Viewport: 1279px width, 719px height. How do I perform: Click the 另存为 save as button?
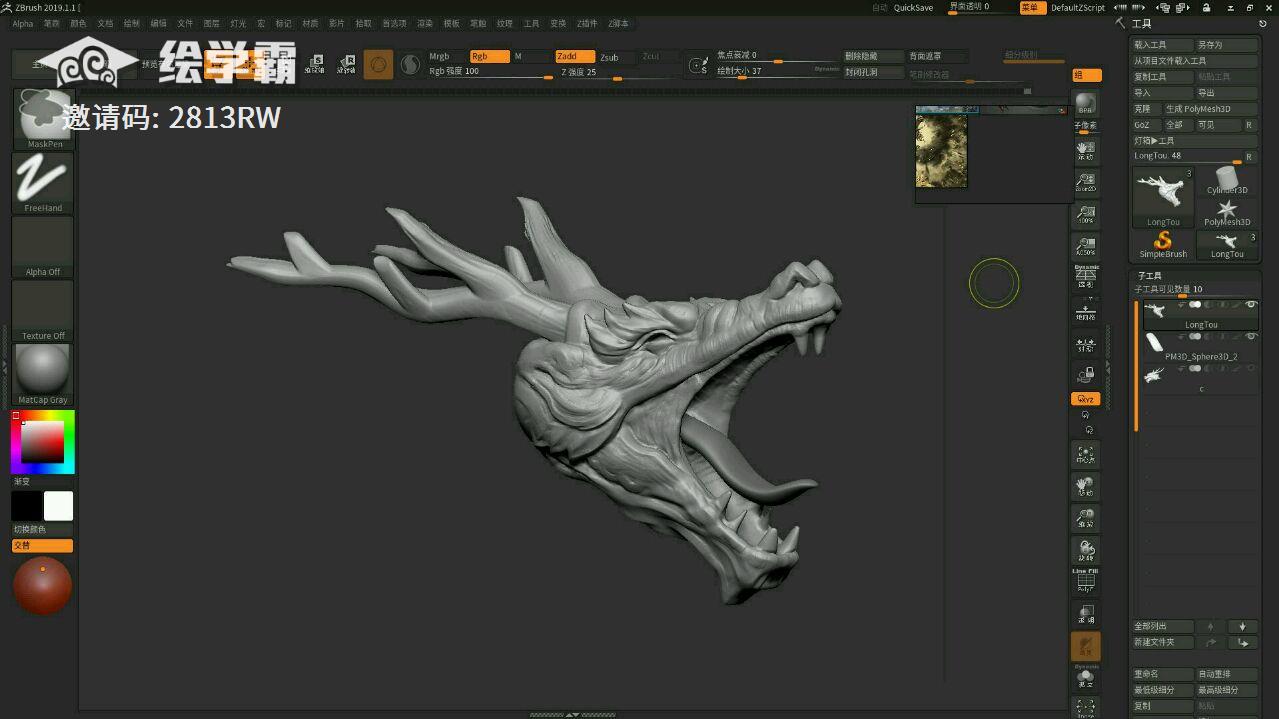(x=1227, y=45)
